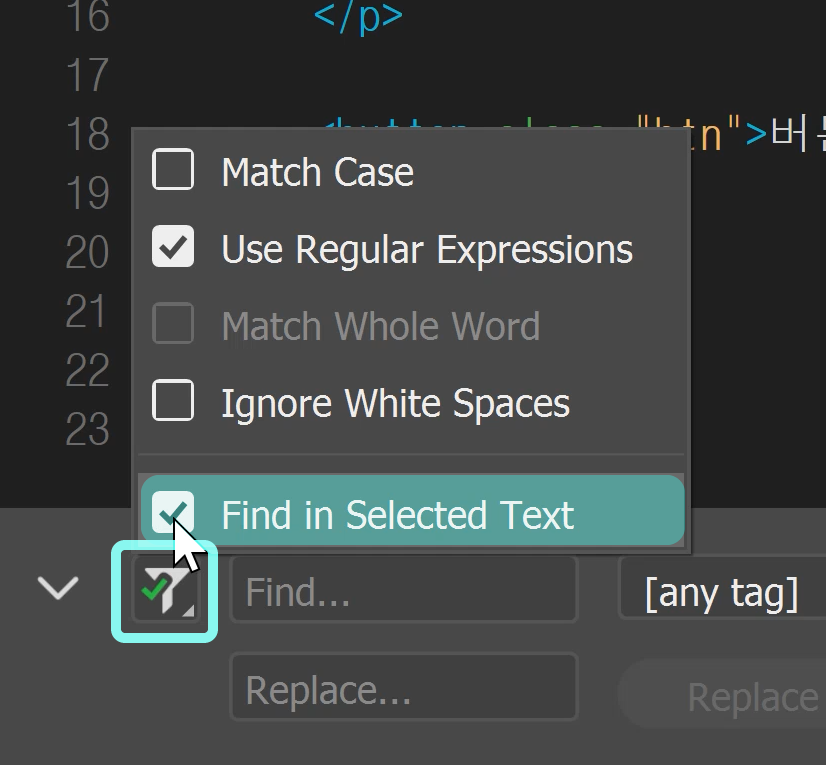The width and height of the screenshot is (826, 765).
Task: Click line number 22 in the gutter
Action: (87, 371)
